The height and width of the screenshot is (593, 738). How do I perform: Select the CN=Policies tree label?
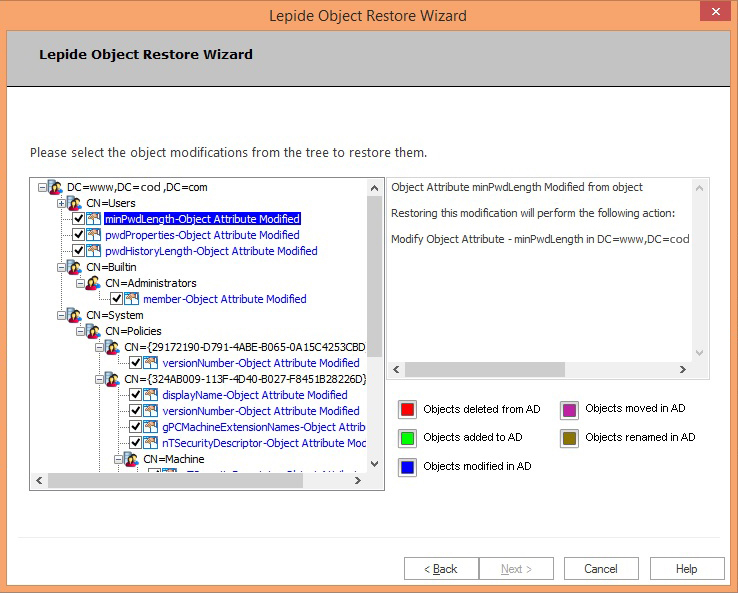click(133, 331)
